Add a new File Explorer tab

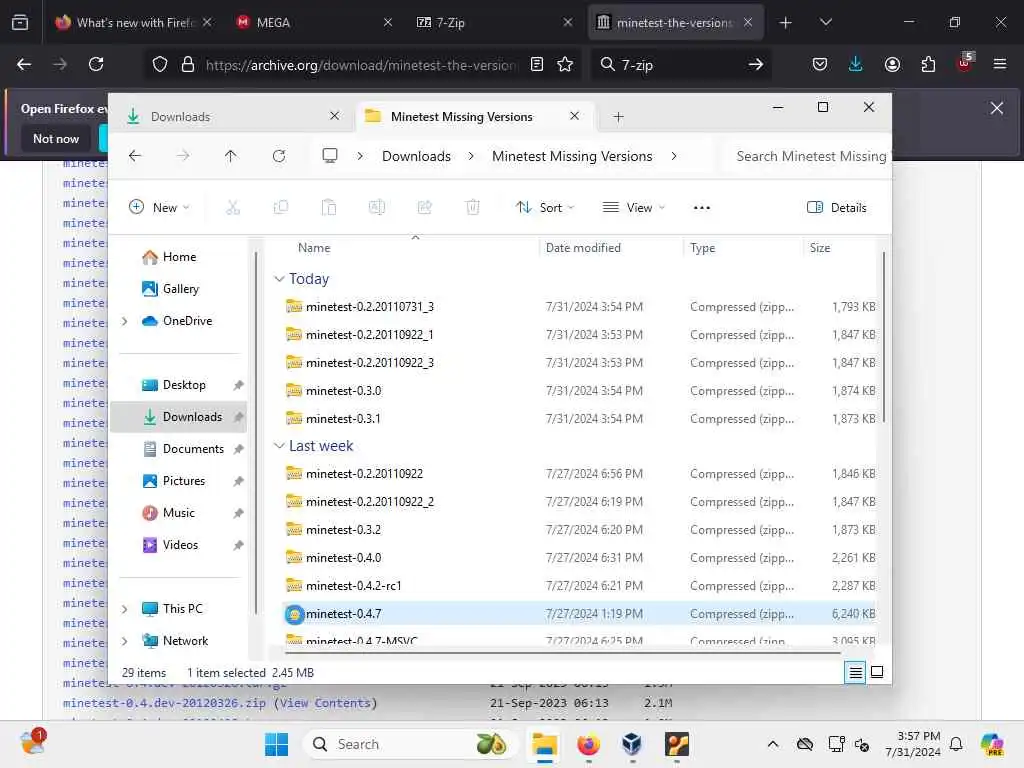618,117
